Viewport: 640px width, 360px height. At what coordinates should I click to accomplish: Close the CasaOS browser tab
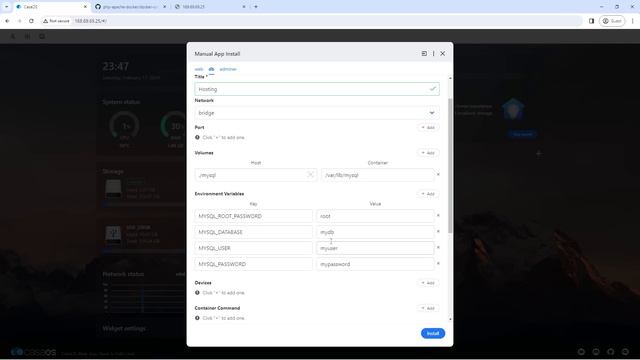coord(85,7)
